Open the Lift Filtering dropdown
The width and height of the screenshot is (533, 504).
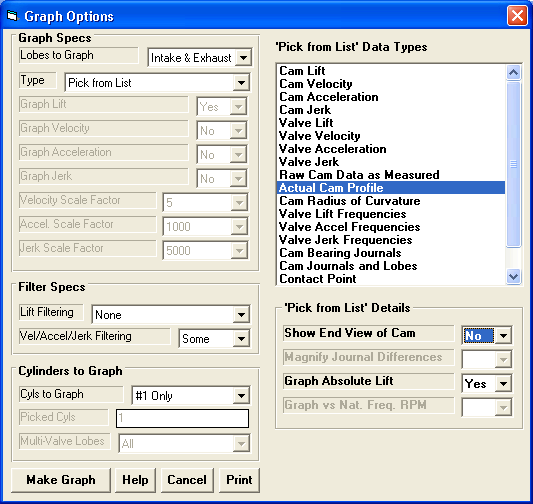click(241, 315)
